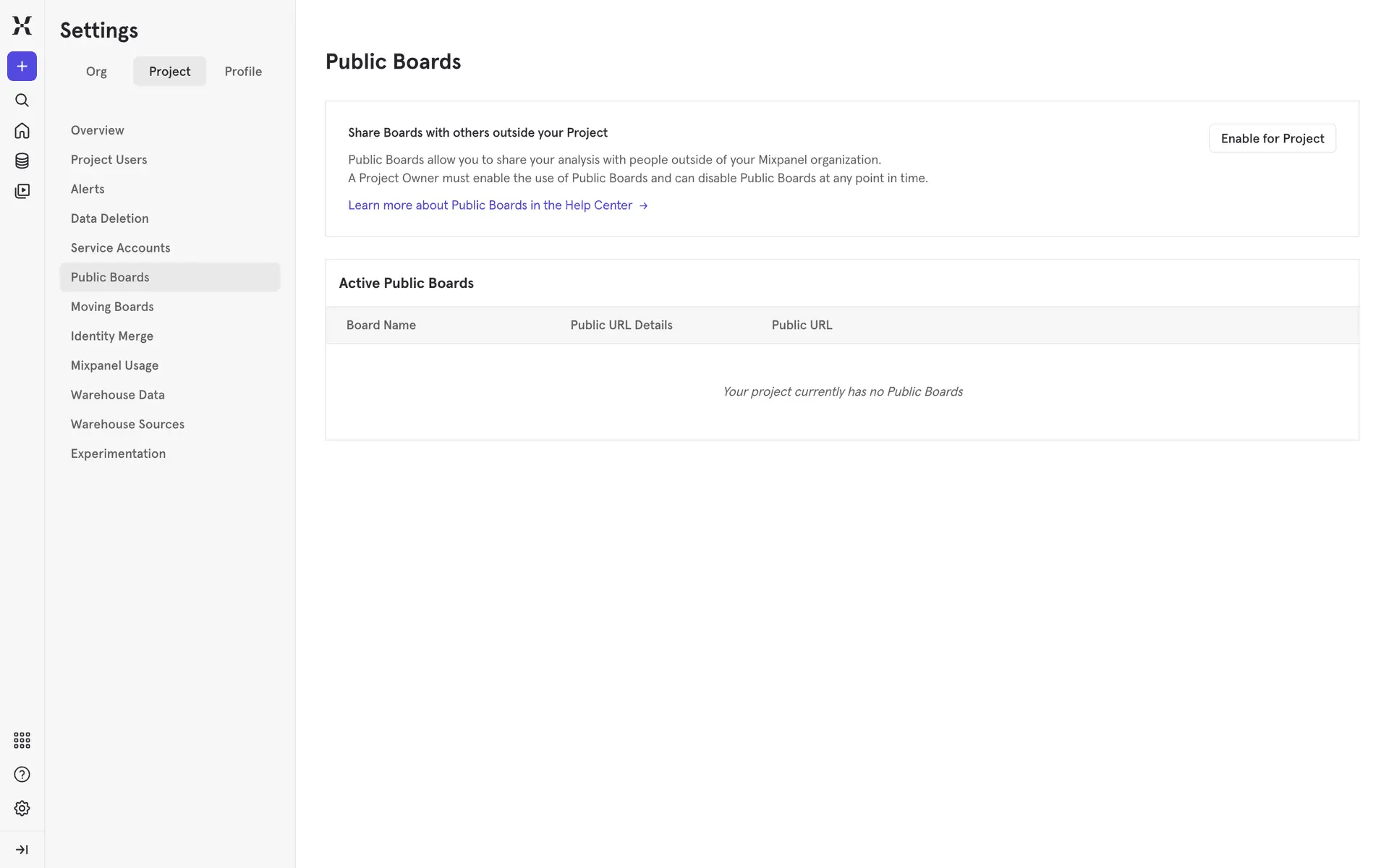This screenshot has width=1389, height=868.
Task: Switch to the Profile tab
Action: point(243,72)
